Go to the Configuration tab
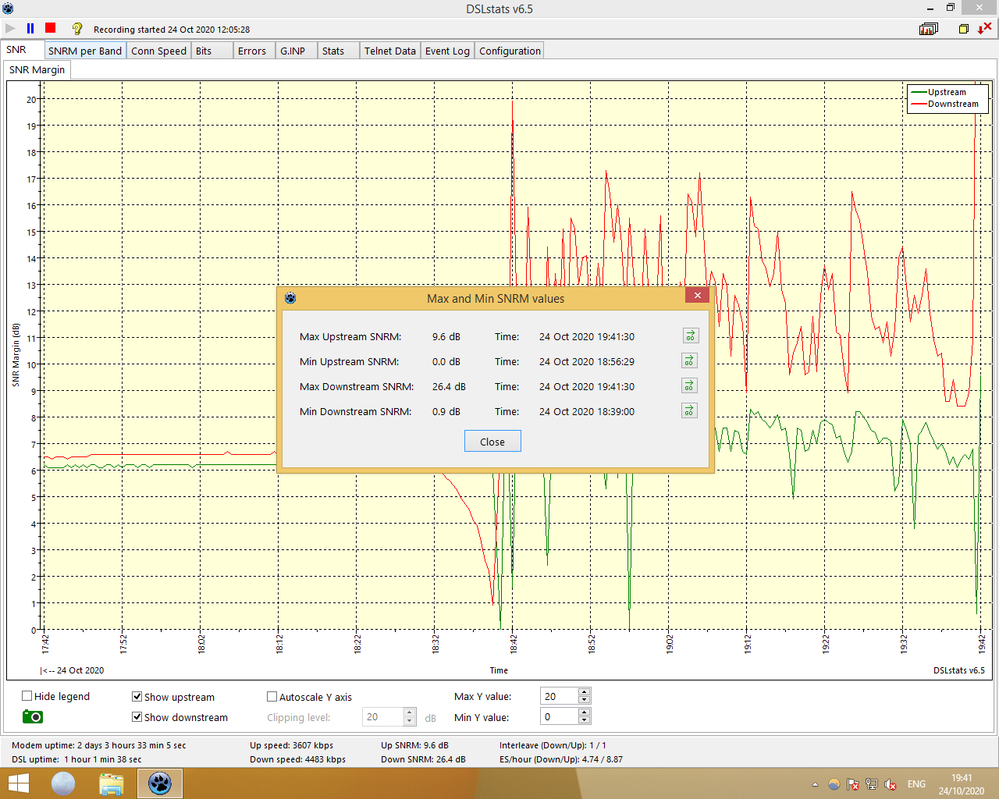 pyautogui.click(x=509, y=51)
